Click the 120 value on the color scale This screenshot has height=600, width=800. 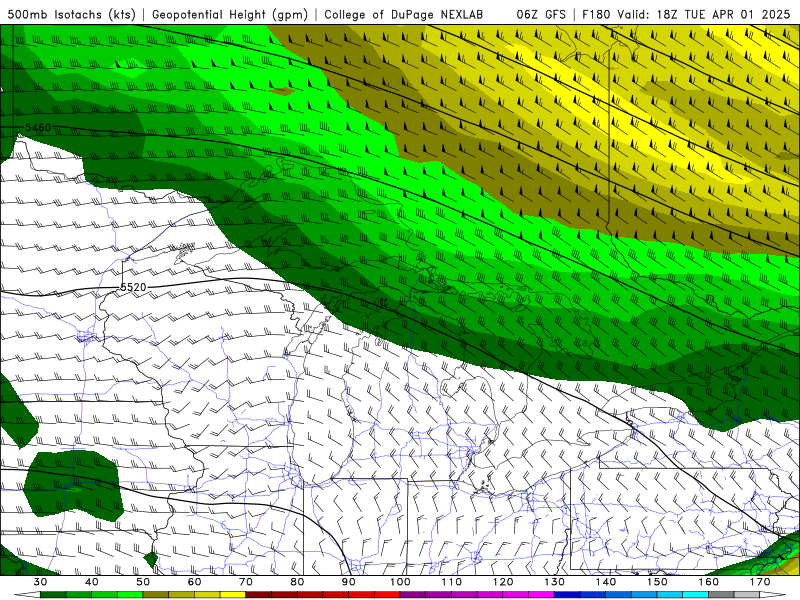point(503,582)
